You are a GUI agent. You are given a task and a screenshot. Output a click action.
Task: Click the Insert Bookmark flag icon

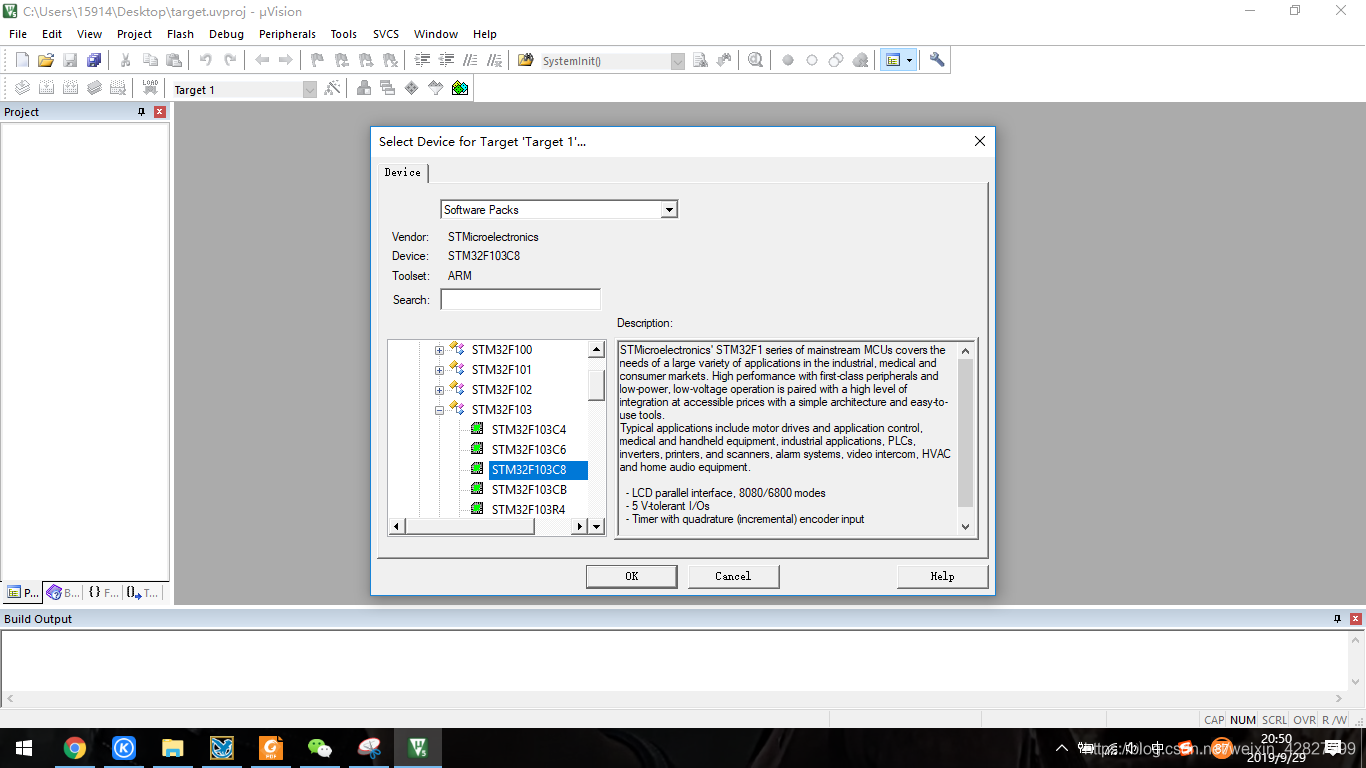318,60
